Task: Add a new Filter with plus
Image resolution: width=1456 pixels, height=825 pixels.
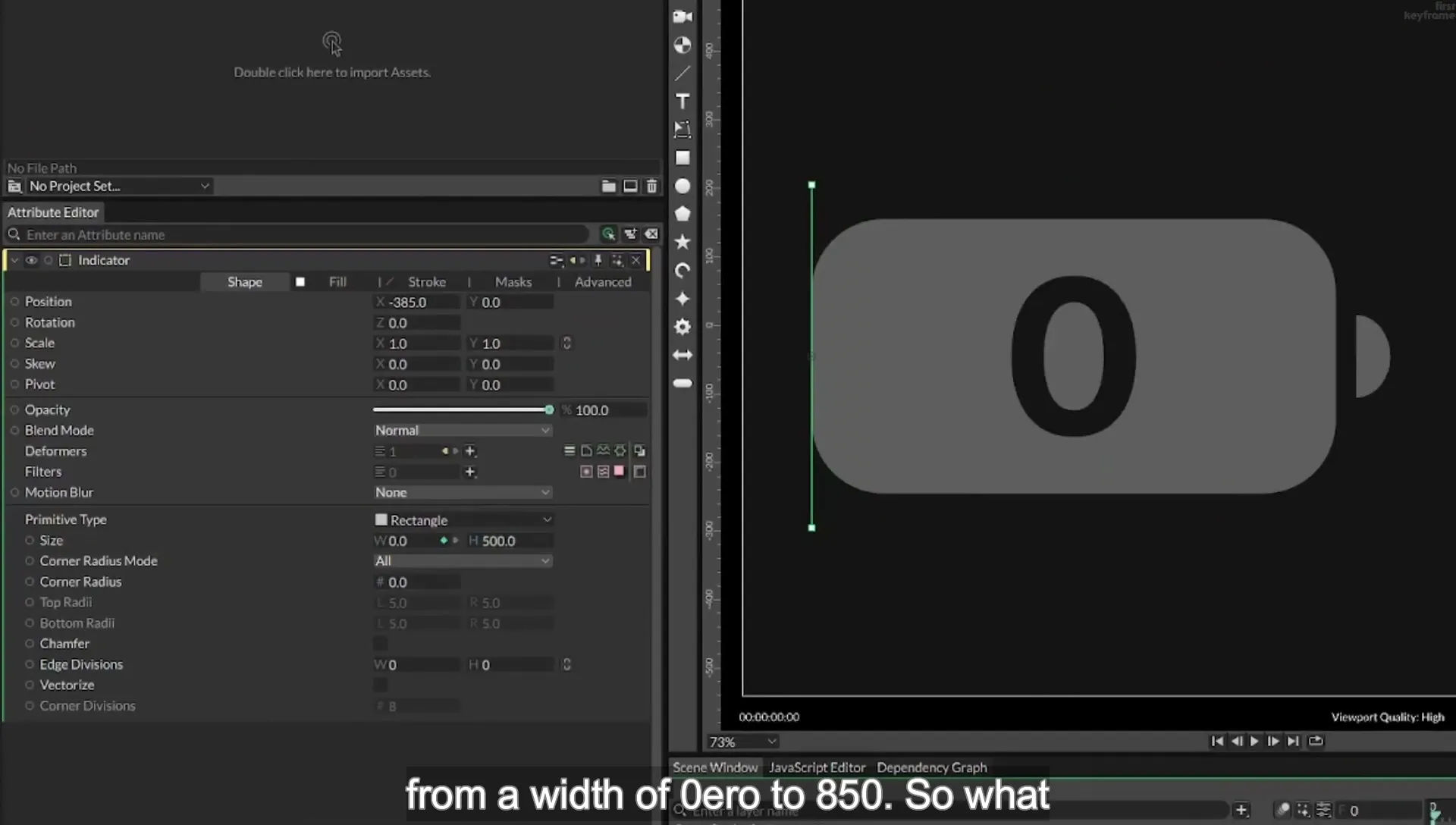Action: click(x=470, y=472)
